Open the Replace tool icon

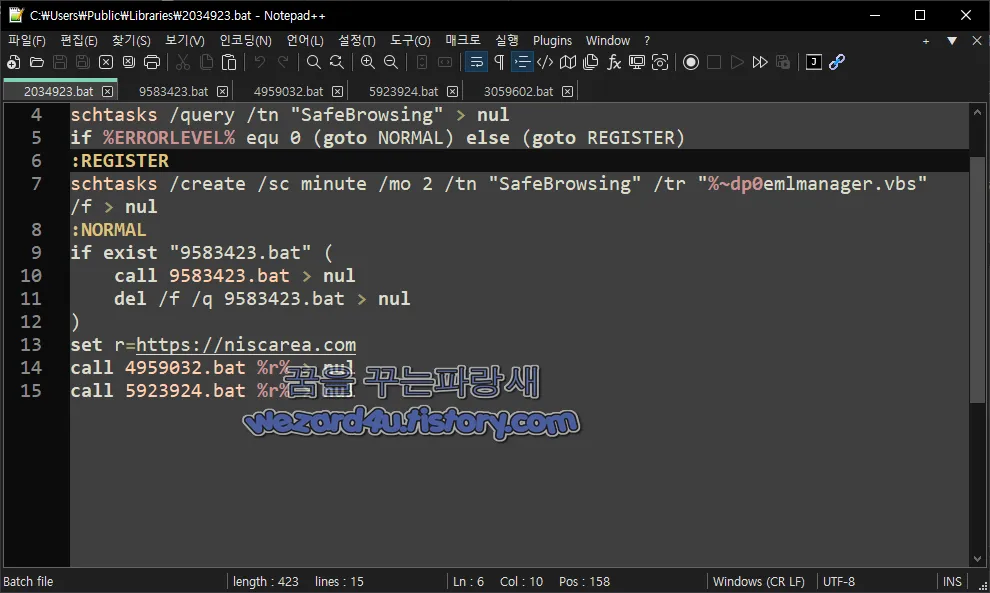(x=337, y=62)
